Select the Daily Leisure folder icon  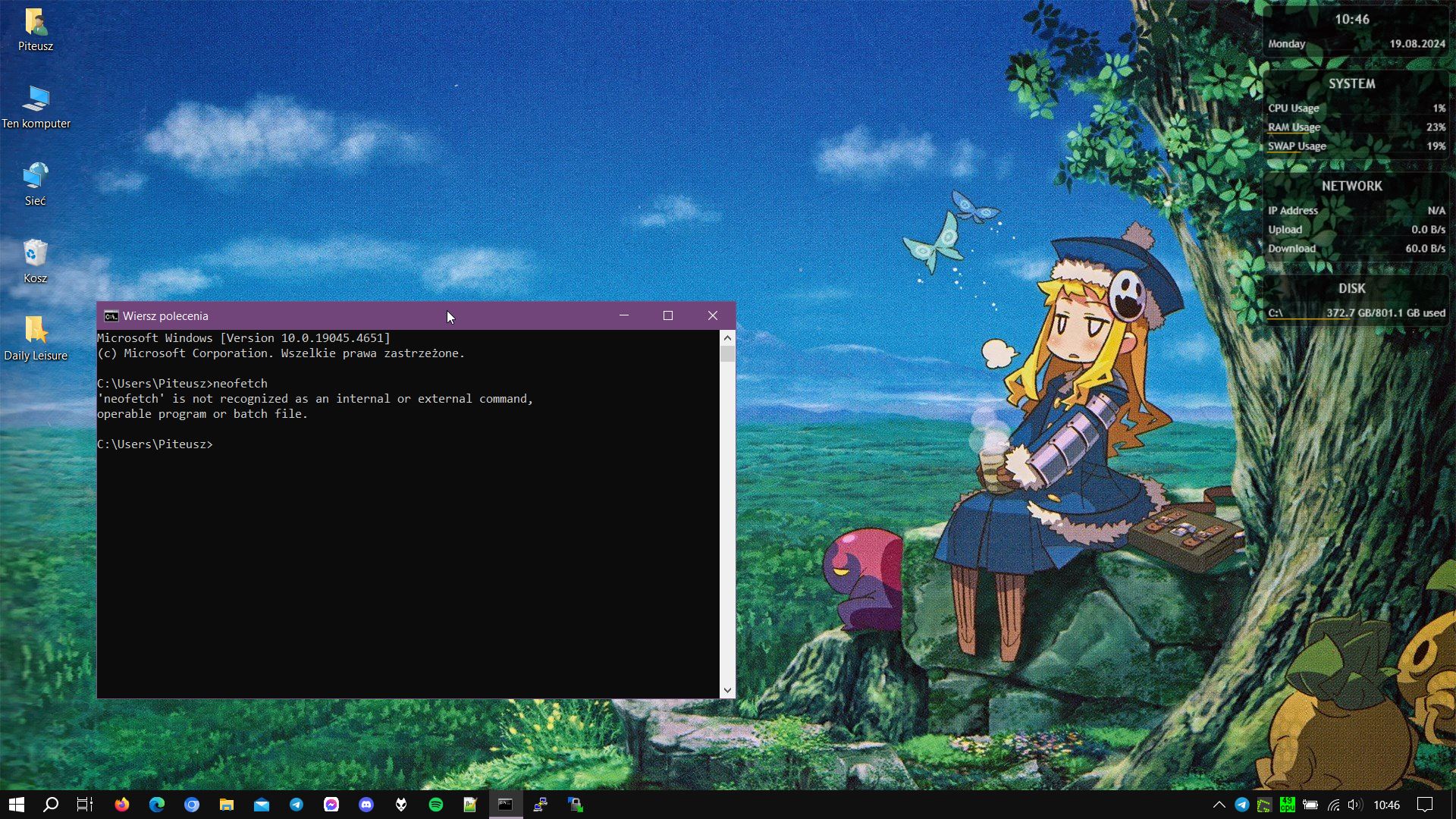(x=36, y=338)
